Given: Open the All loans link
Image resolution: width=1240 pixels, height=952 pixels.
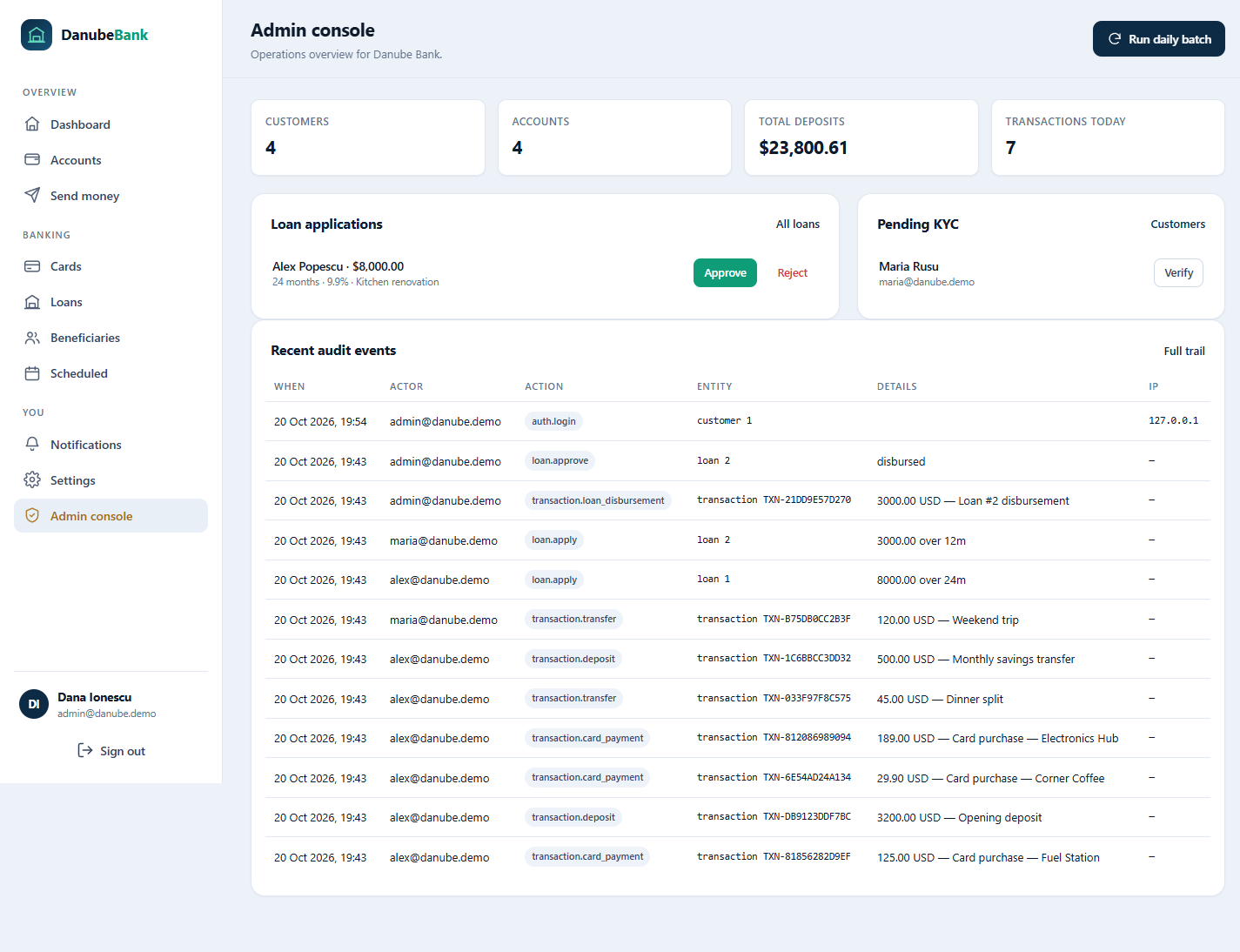Looking at the screenshot, I should click(x=798, y=224).
